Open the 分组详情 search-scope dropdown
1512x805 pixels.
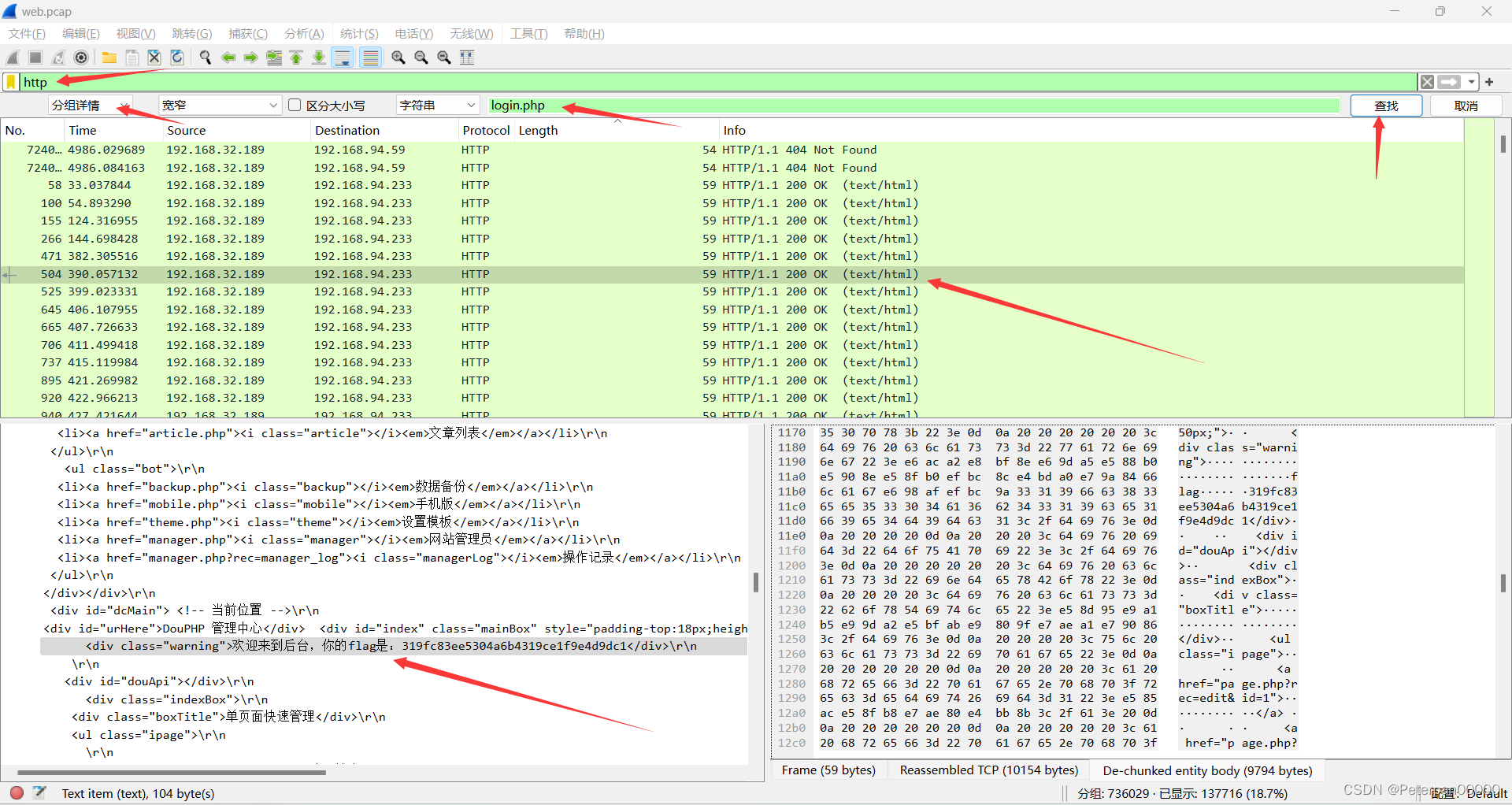[90, 106]
